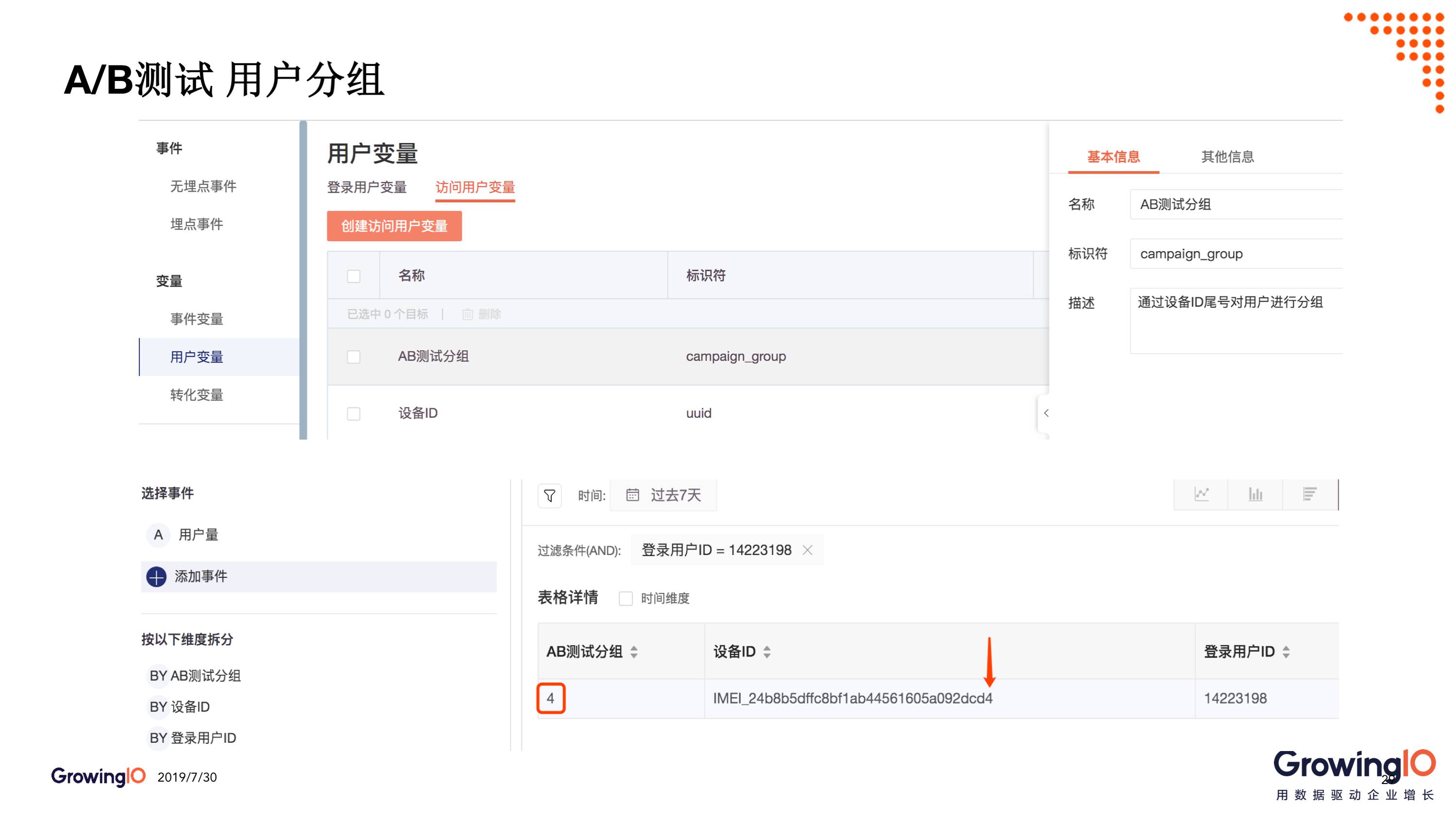Switch to table list view icon
Viewport: 1456px width, 818px height.
pos(1310,494)
